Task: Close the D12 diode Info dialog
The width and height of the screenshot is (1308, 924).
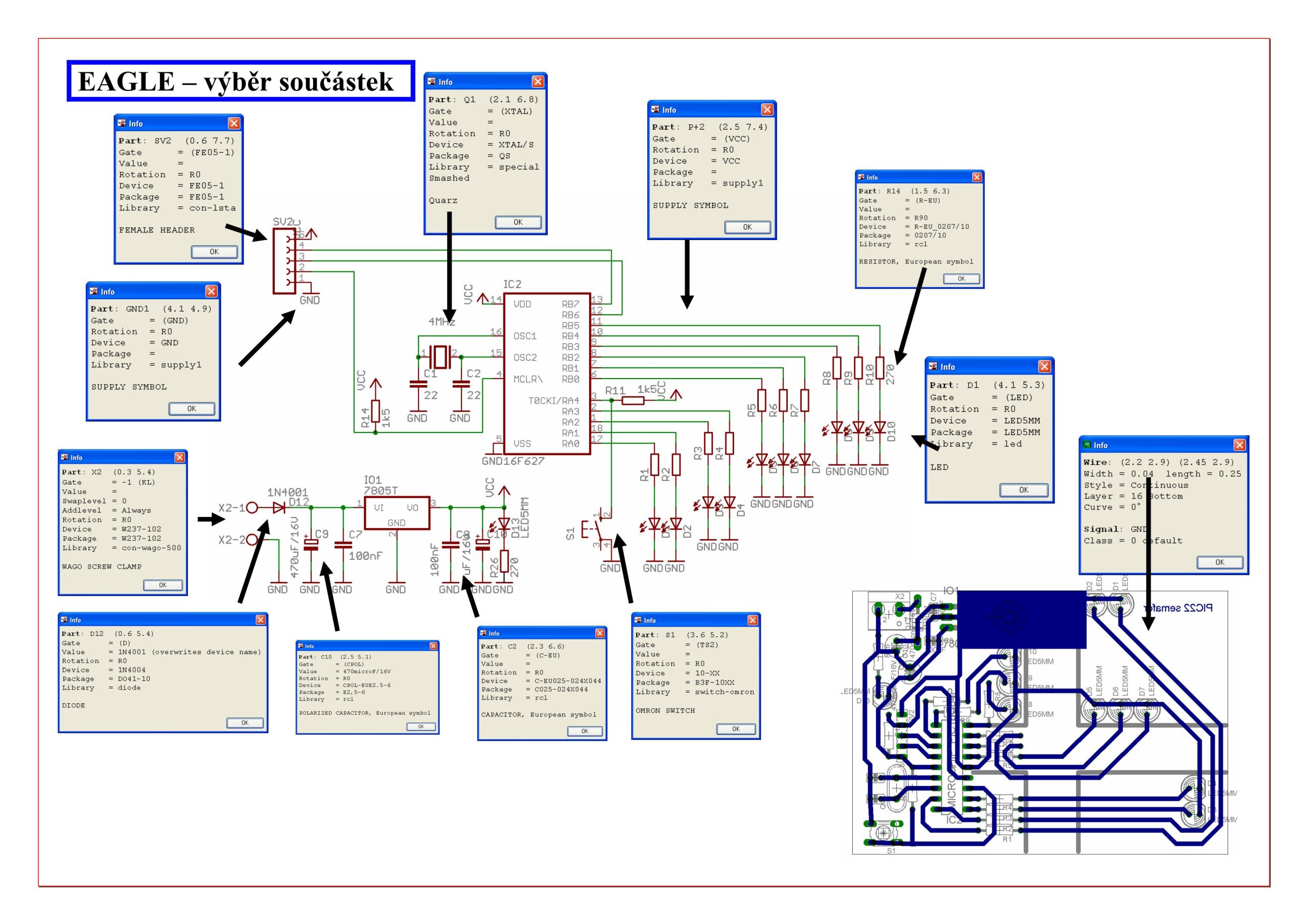Action: pyautogui.click(x=261, y=620)
